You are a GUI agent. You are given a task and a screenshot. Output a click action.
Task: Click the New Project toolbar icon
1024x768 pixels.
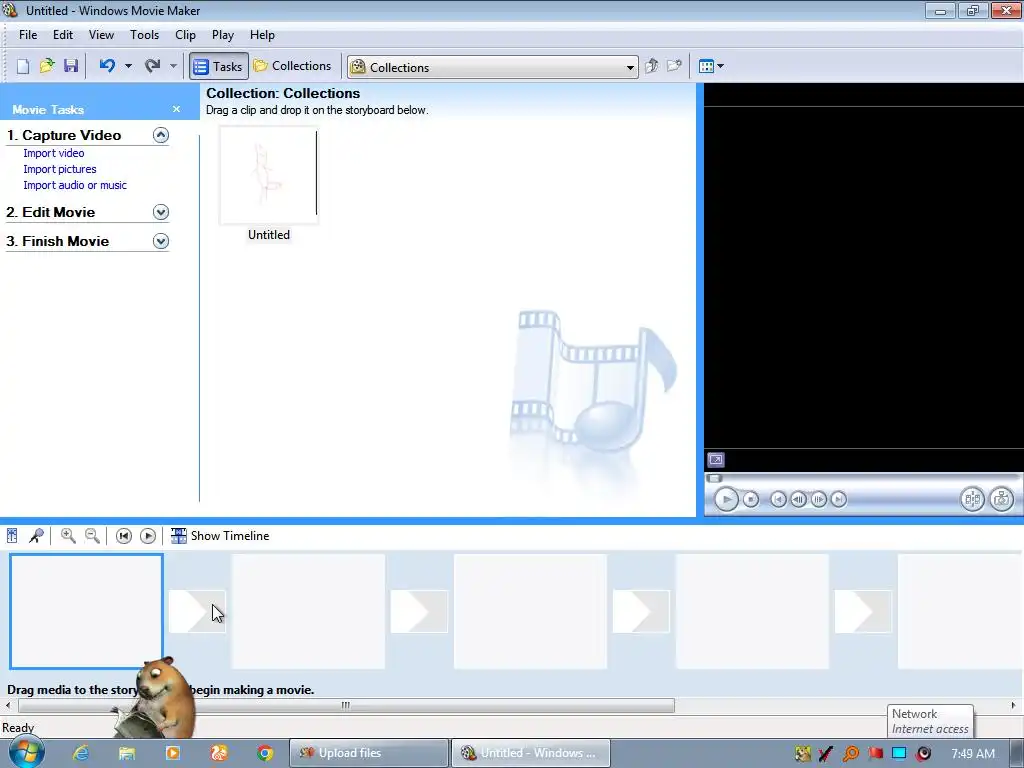[x=23, y=66]
